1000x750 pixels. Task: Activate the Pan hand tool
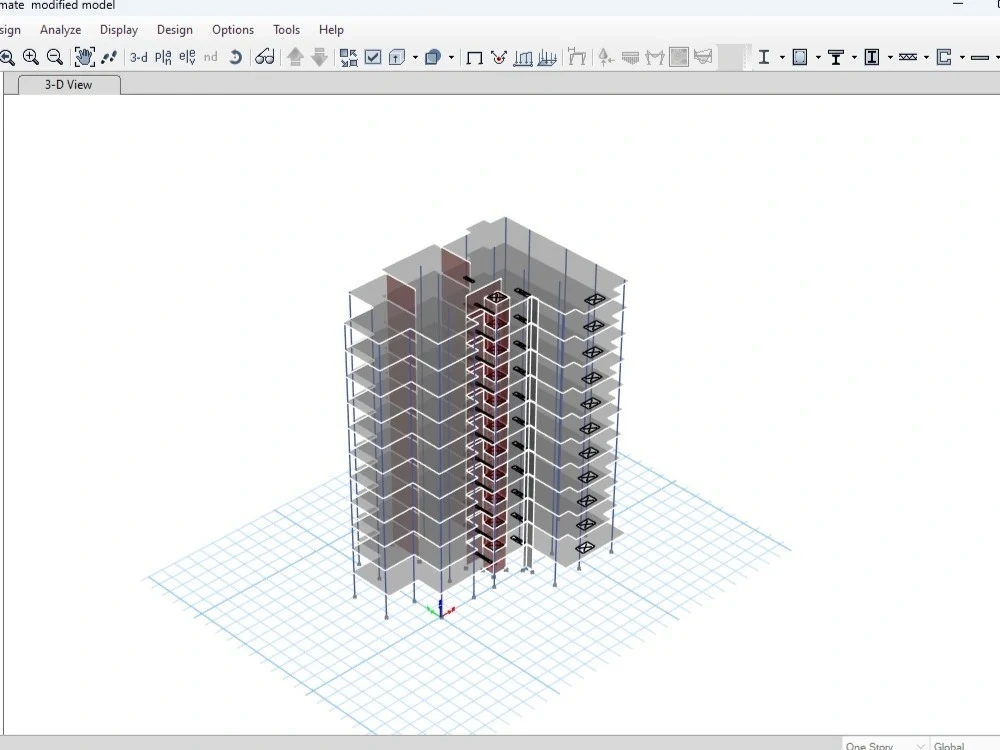(84, 57)
